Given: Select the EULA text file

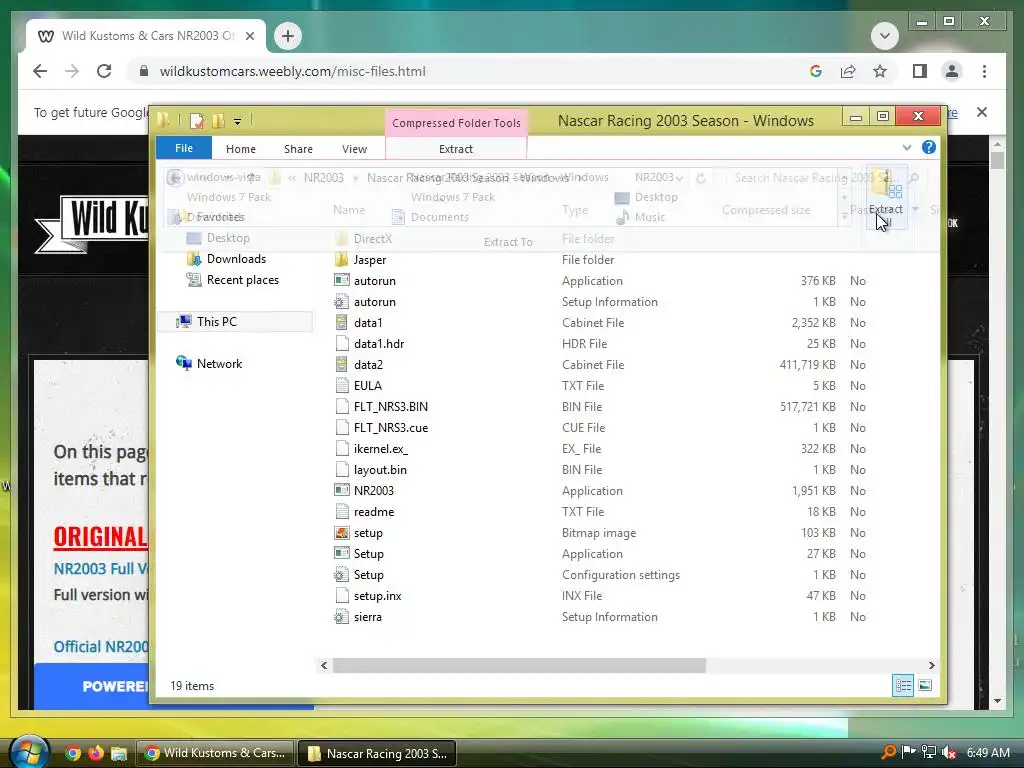Looking at the screenshot, I should click(x=368, y=385).
